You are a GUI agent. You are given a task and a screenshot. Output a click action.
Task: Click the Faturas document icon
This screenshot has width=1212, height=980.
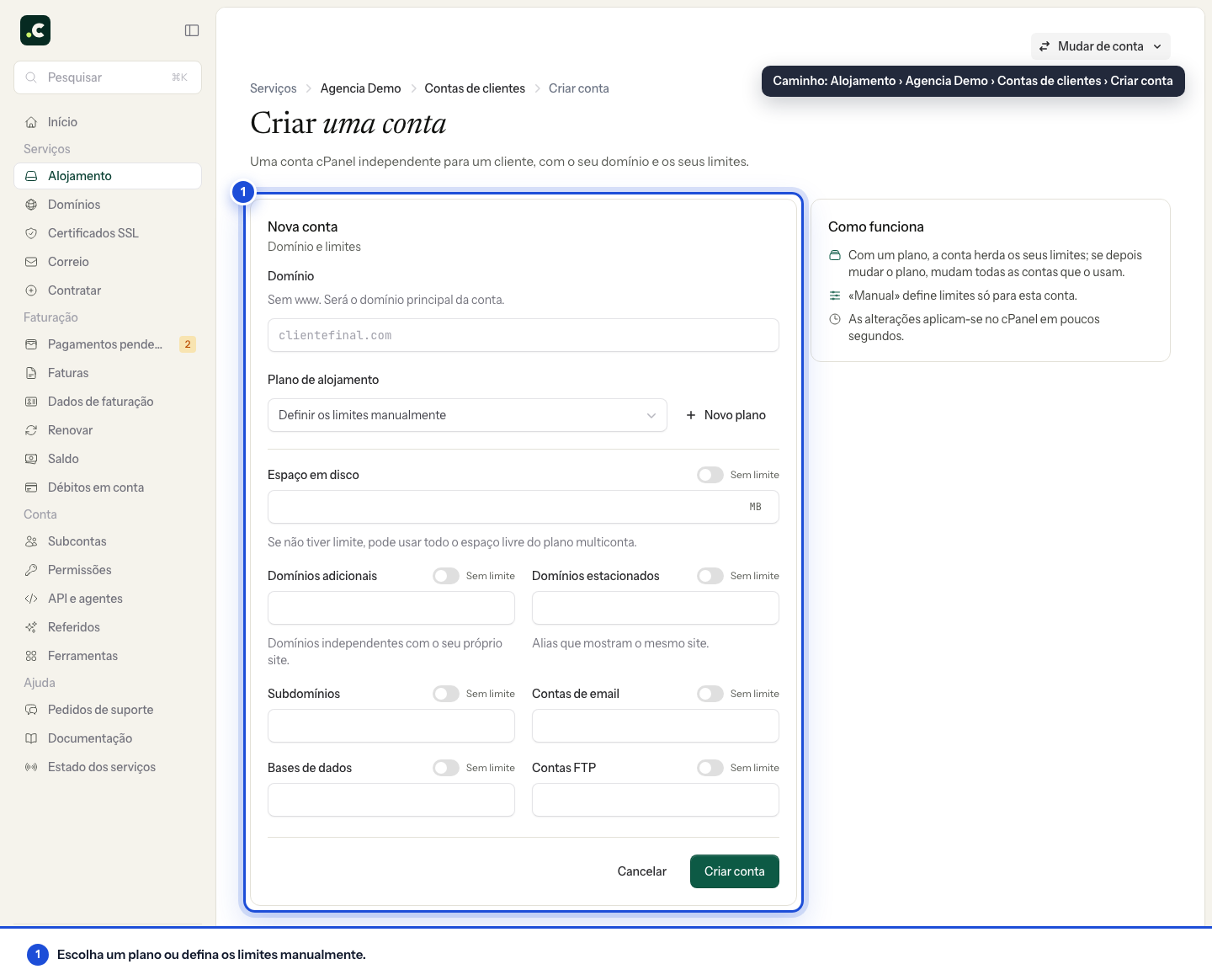click(x=31, y=373)
